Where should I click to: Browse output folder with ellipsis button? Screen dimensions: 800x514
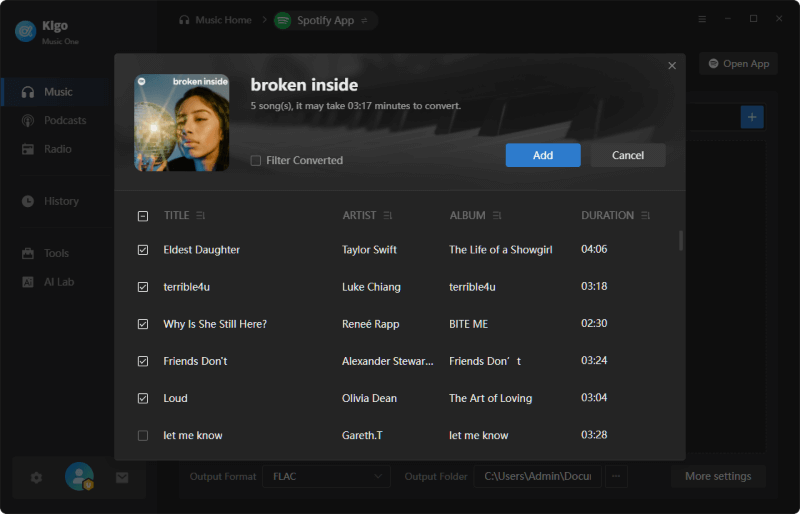[x=616, y=477]
